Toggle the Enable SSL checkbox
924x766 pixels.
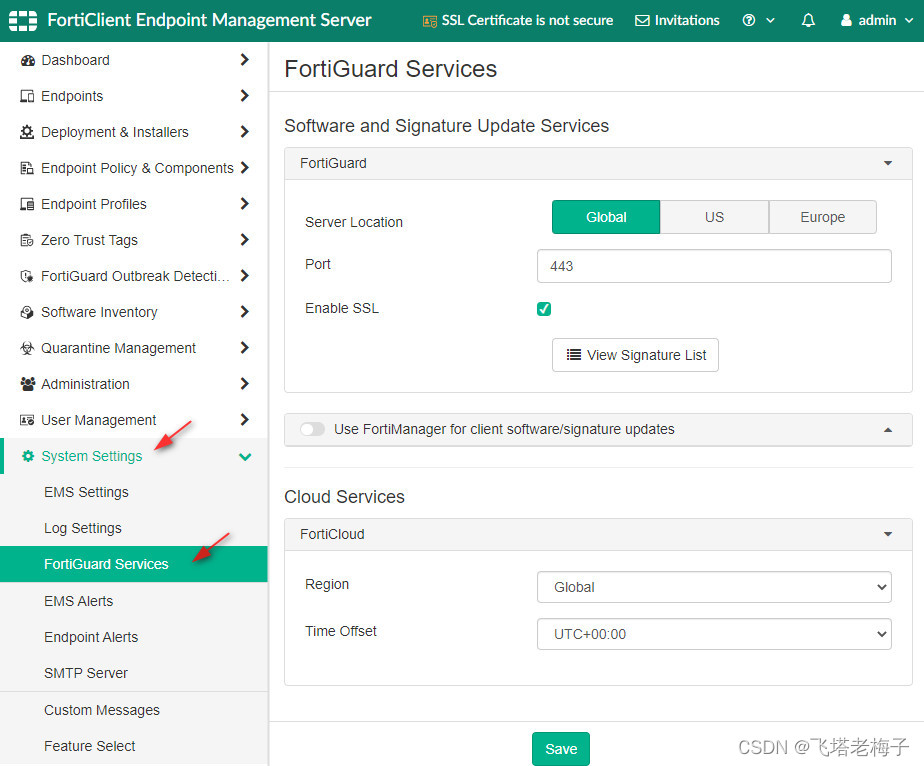(x=544, y=309)
